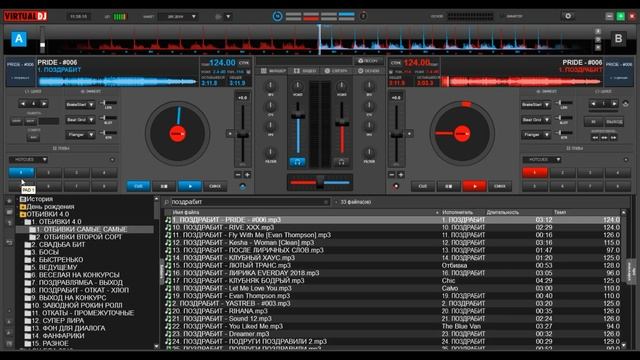Click the CUE button on deck A

click(x=138, y=186)
